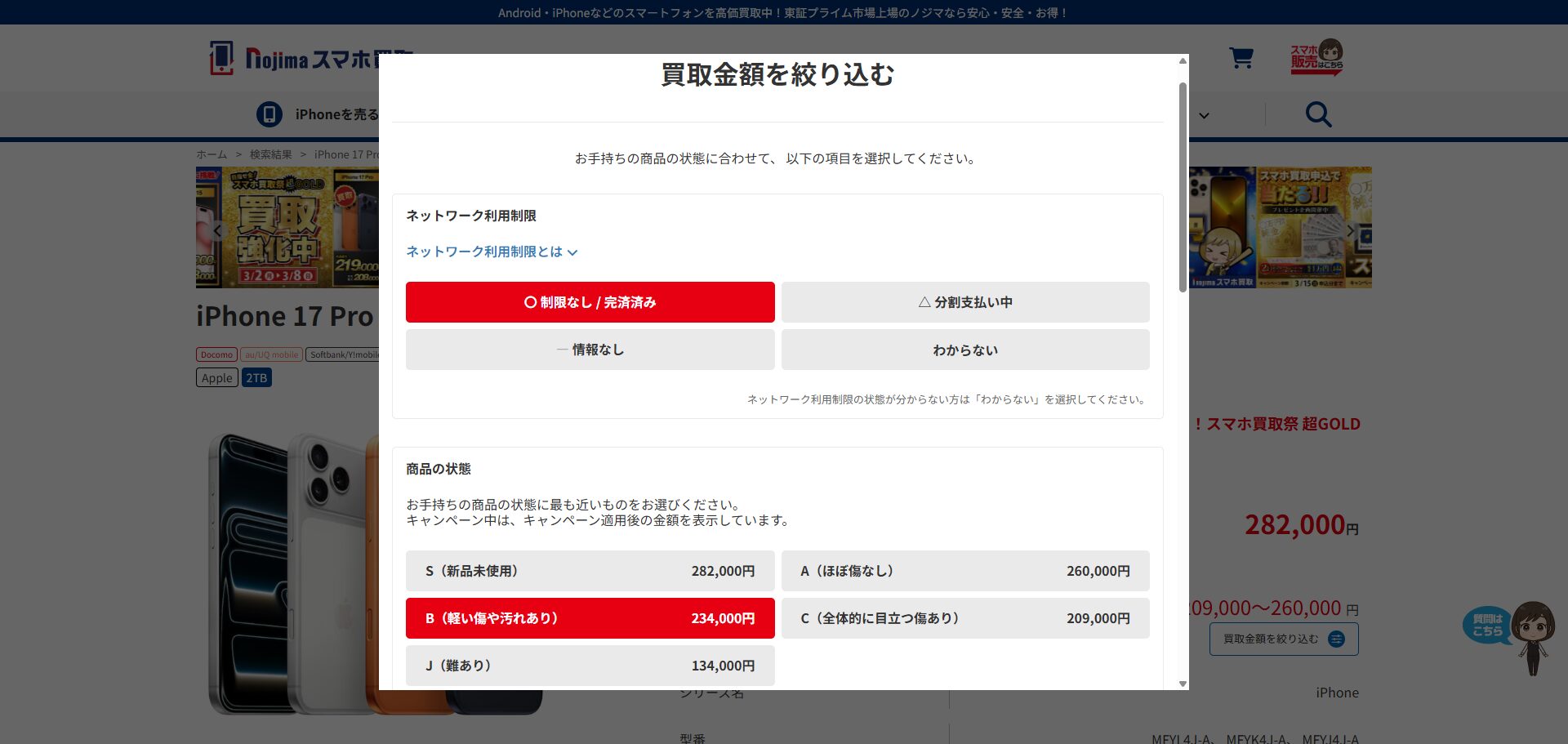Select the わからない option

coord(964,350)
